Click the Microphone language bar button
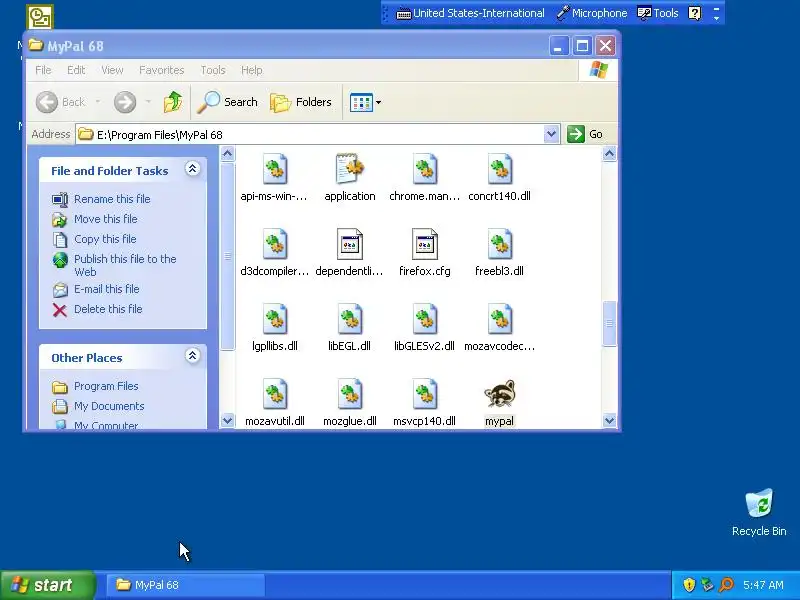 pyautogui.click(x=592, y=13)
